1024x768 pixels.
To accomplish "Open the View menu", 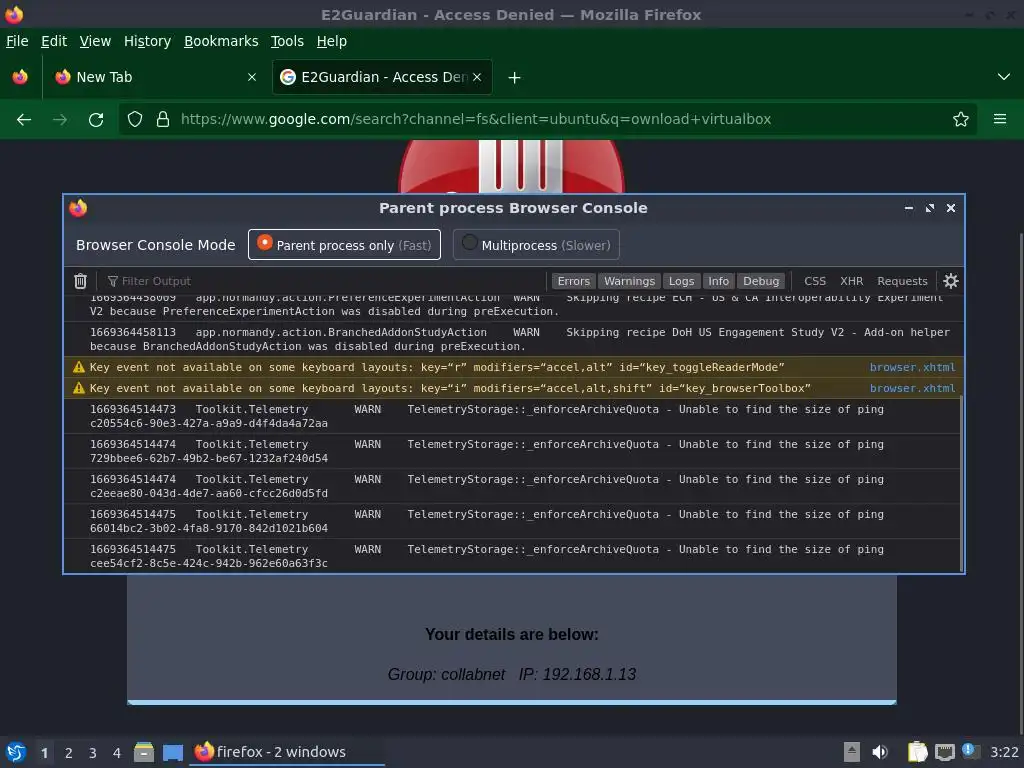I will 95,41.
